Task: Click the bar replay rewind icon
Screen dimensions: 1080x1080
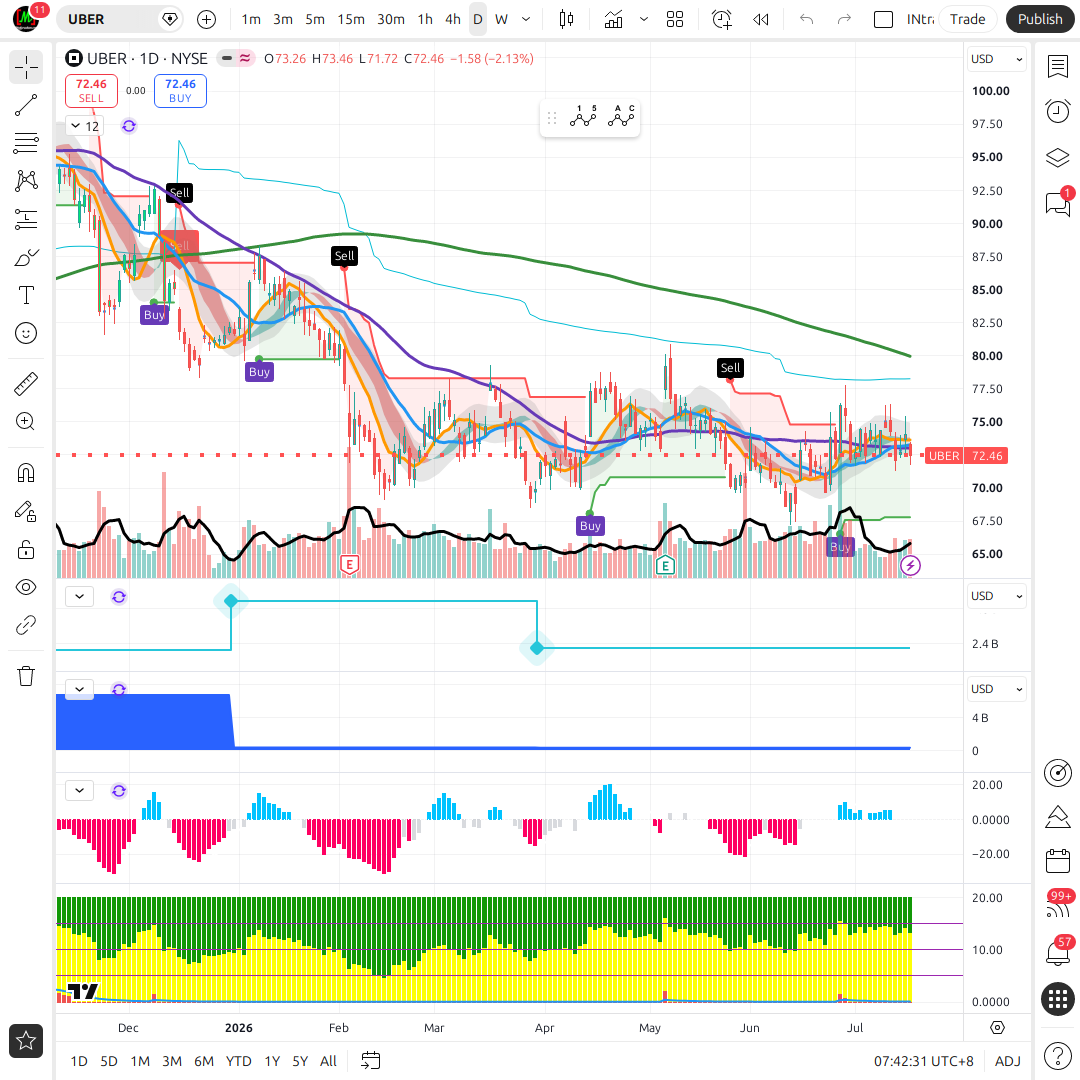Action: tap(760, 19)
